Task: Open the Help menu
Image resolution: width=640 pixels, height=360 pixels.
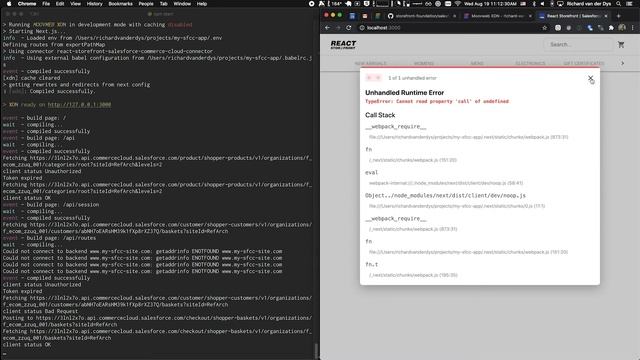Action: pyautogui.click(x=202, y=4)
